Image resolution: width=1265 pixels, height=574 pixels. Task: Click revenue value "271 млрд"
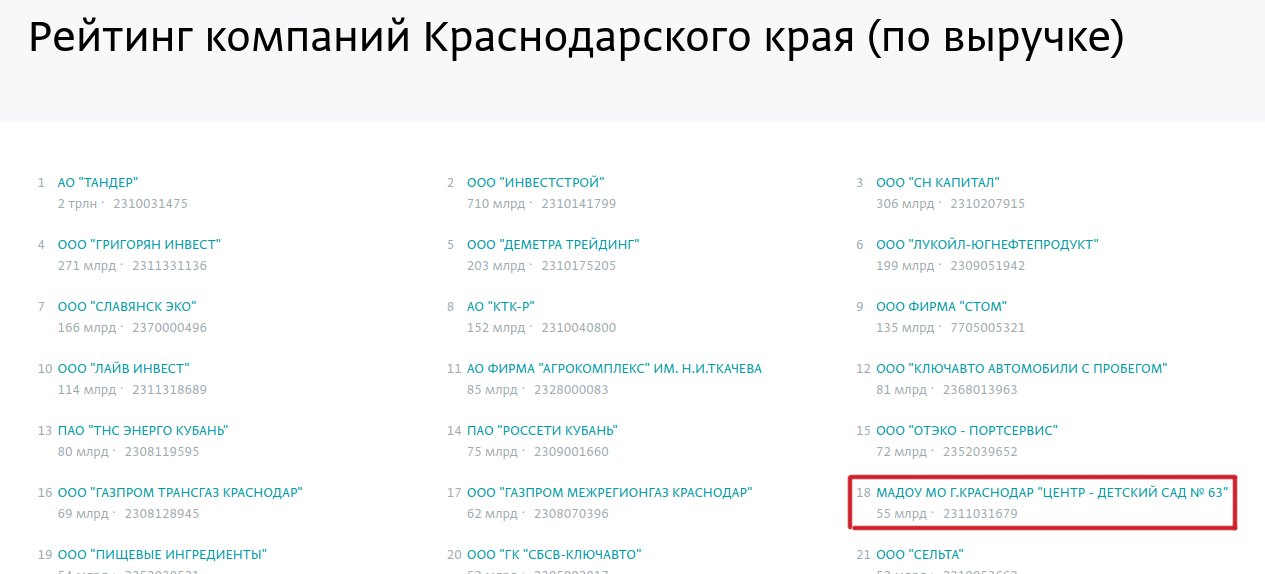(87, 266)
